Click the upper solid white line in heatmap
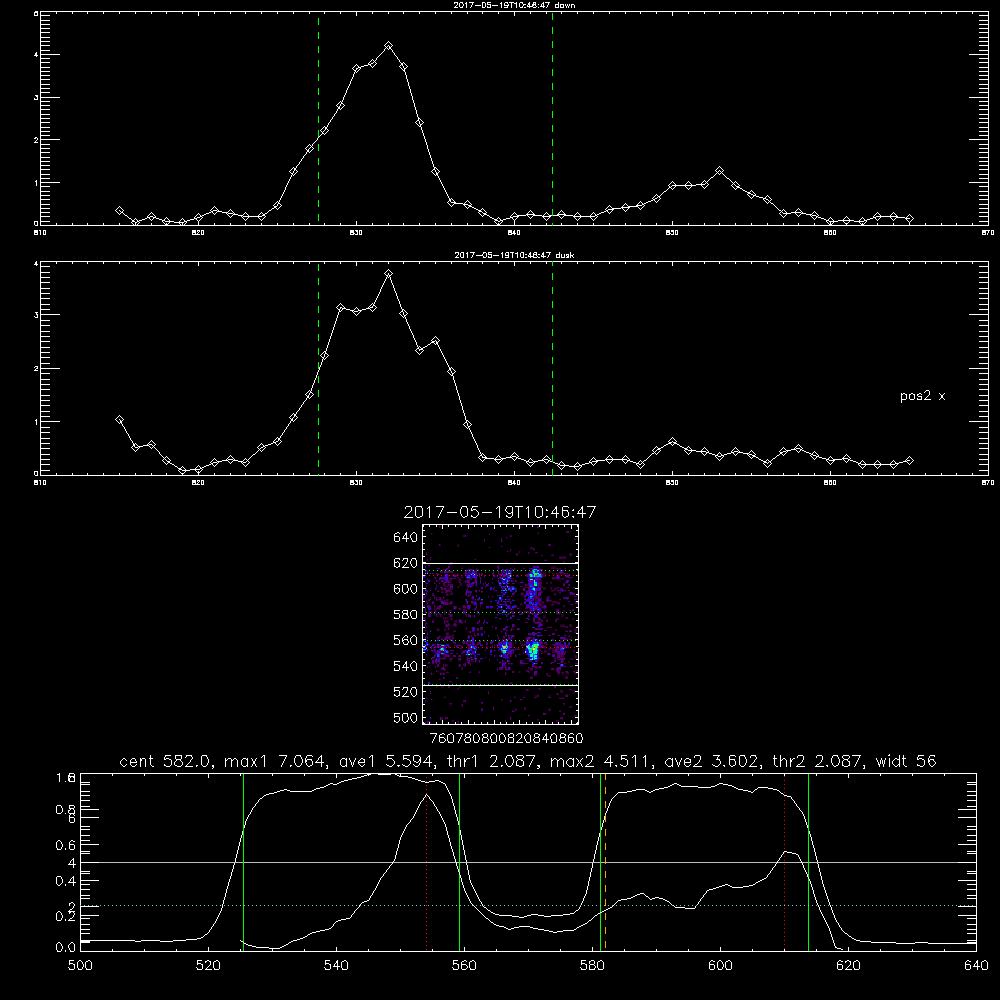1000x1000 pixels. tap(500, 563)
